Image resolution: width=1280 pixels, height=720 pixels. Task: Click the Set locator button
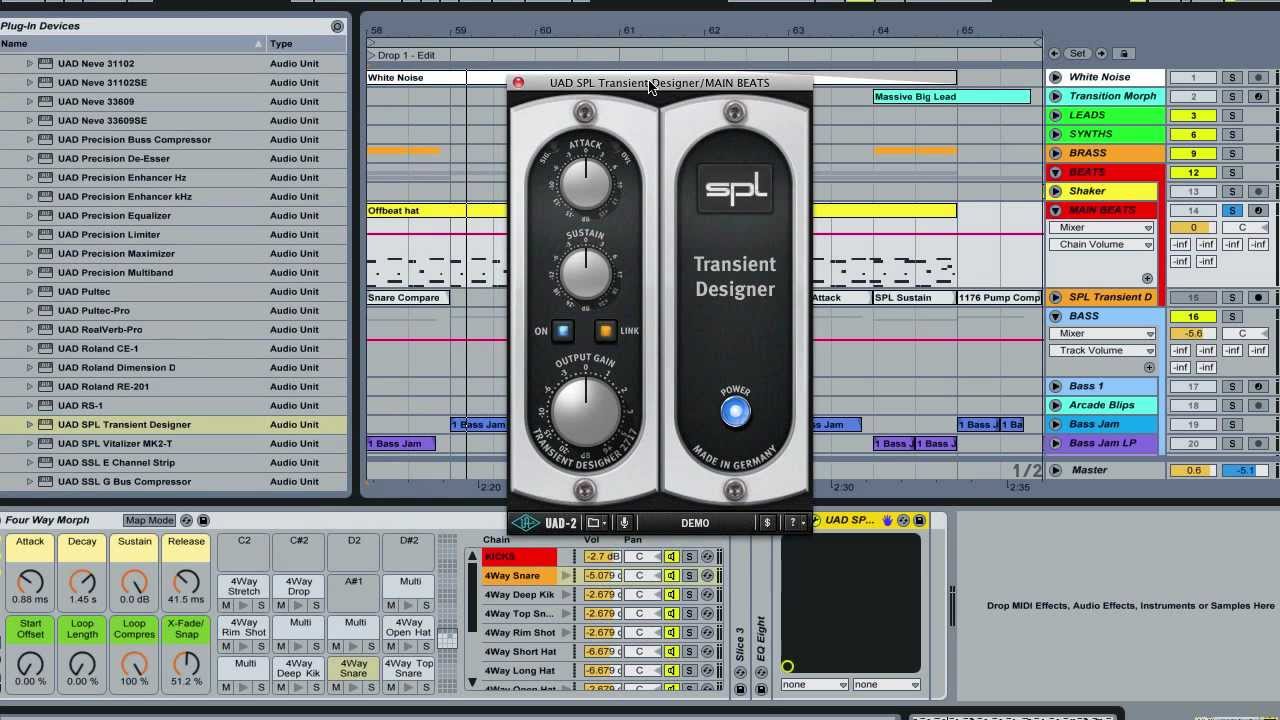[1077, 53]
